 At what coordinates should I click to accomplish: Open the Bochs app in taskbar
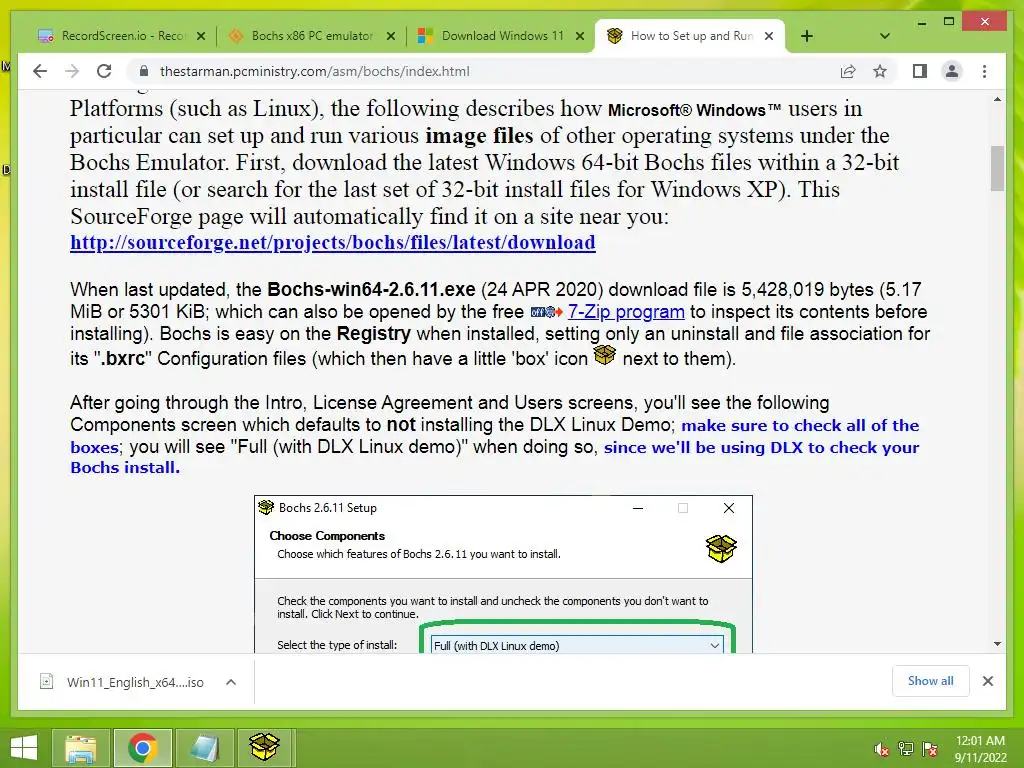[264, 748]
